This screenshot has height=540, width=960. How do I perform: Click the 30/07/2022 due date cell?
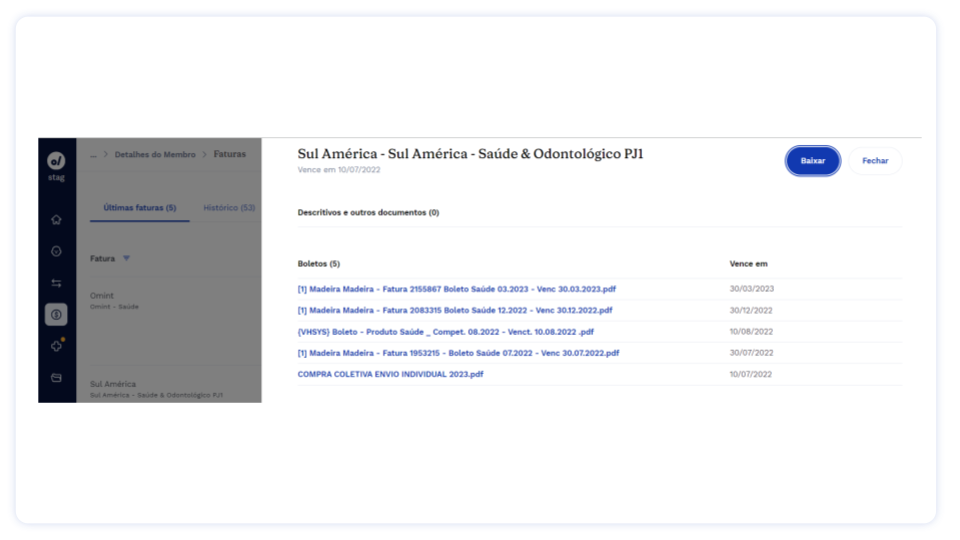pyautogui.click(x=751, y=353)
